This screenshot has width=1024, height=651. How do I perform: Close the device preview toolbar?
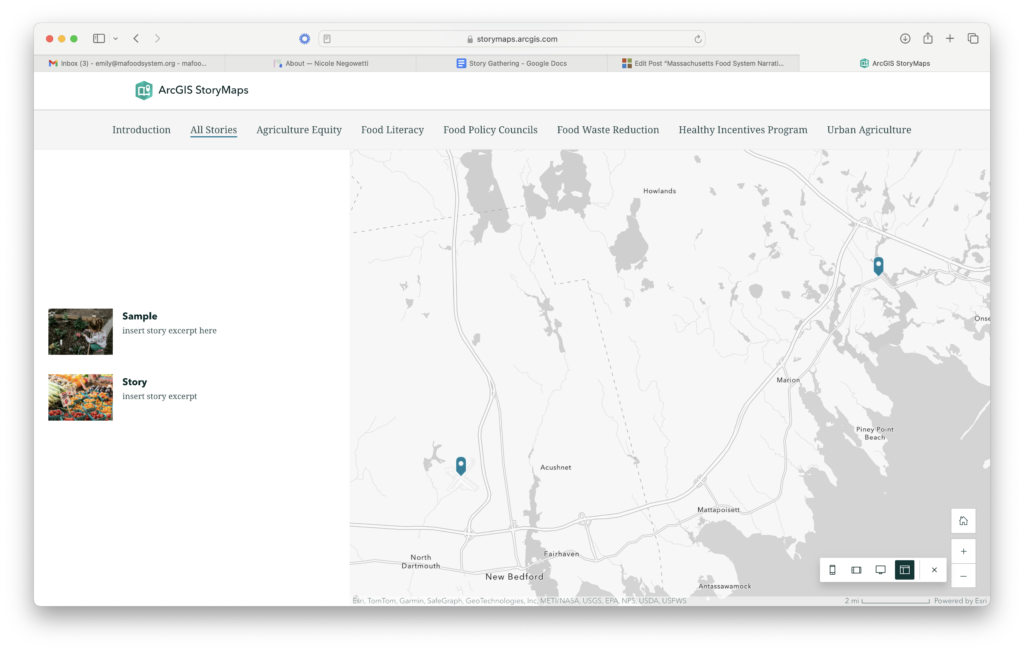tap(935, 570)
